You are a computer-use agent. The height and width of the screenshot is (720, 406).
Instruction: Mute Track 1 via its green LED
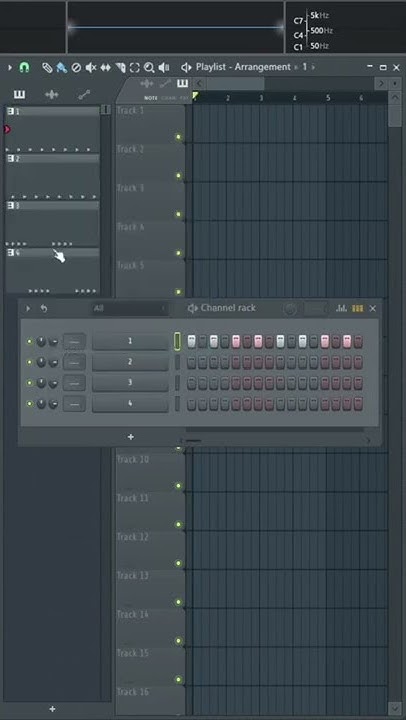coord(179,137)
